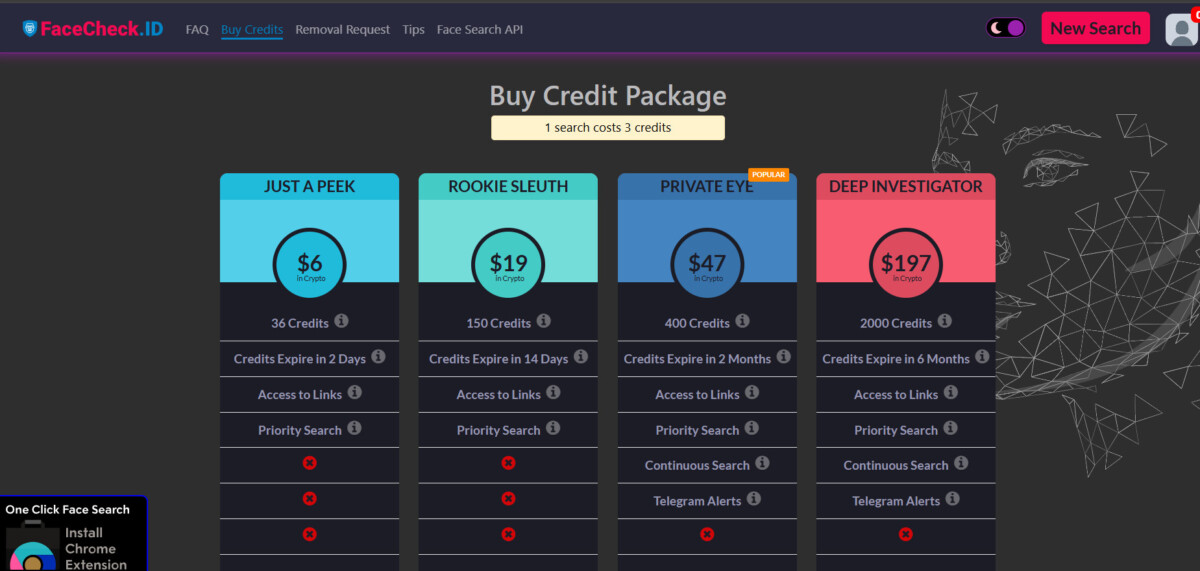Open the Tips page
Screen dimensions: 1200x571
[414, 30]
